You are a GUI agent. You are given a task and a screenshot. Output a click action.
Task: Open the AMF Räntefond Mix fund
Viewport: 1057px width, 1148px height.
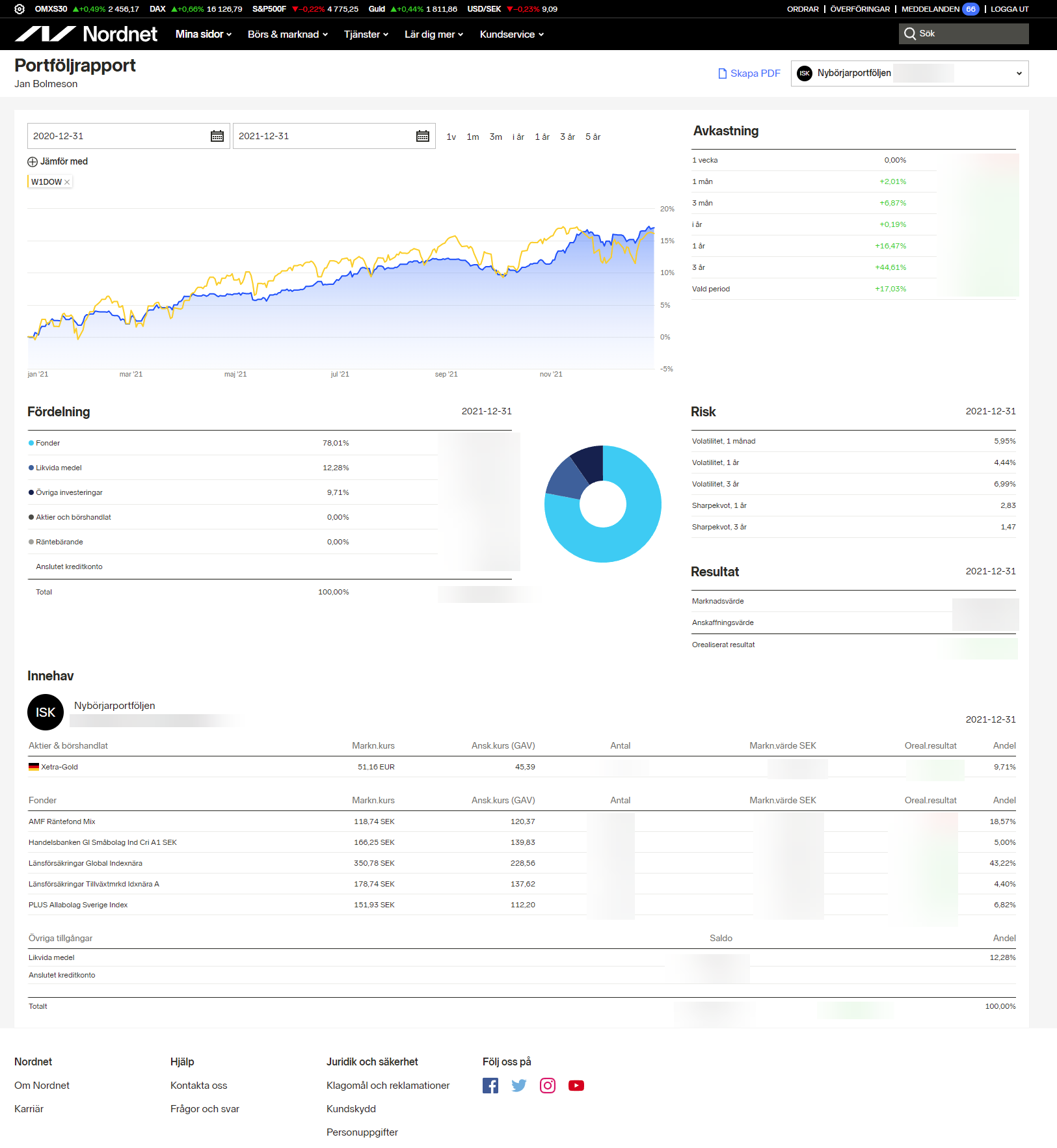click(62, 821)
